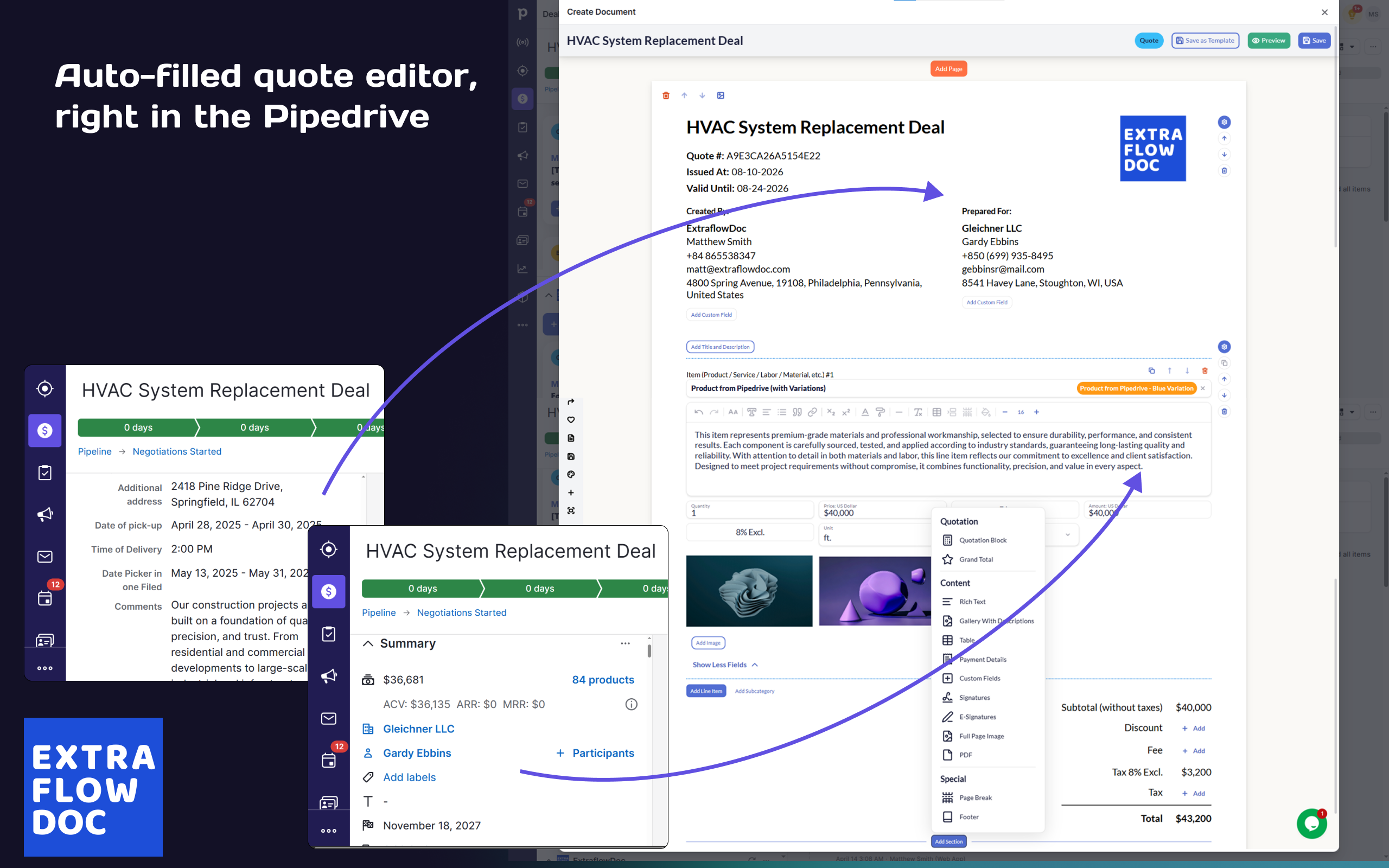Remove the Blue Variation tag
This screenshot has height=868, width=1389.
[1203, 388]
